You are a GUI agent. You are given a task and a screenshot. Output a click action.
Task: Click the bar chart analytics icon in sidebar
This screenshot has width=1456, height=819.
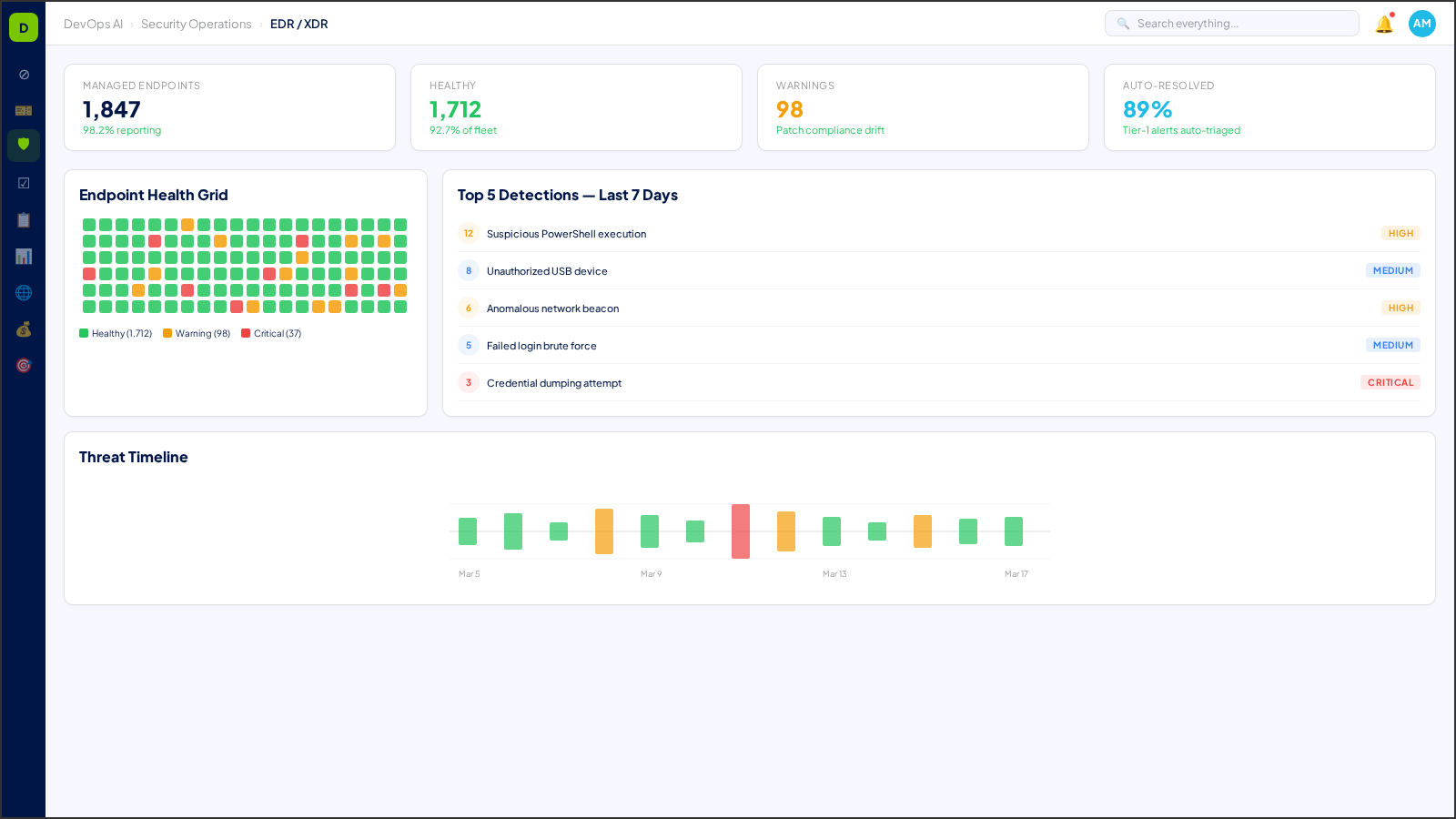coord(24,256)
